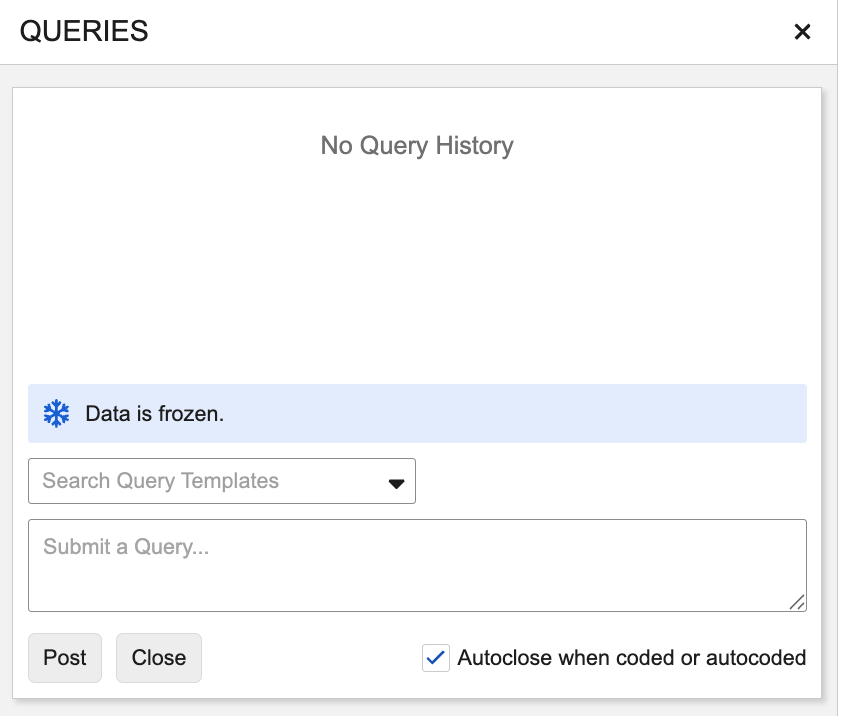Select the Data is frozen text
Viewport: 842px width, 716px height.
tap(155, 414)
